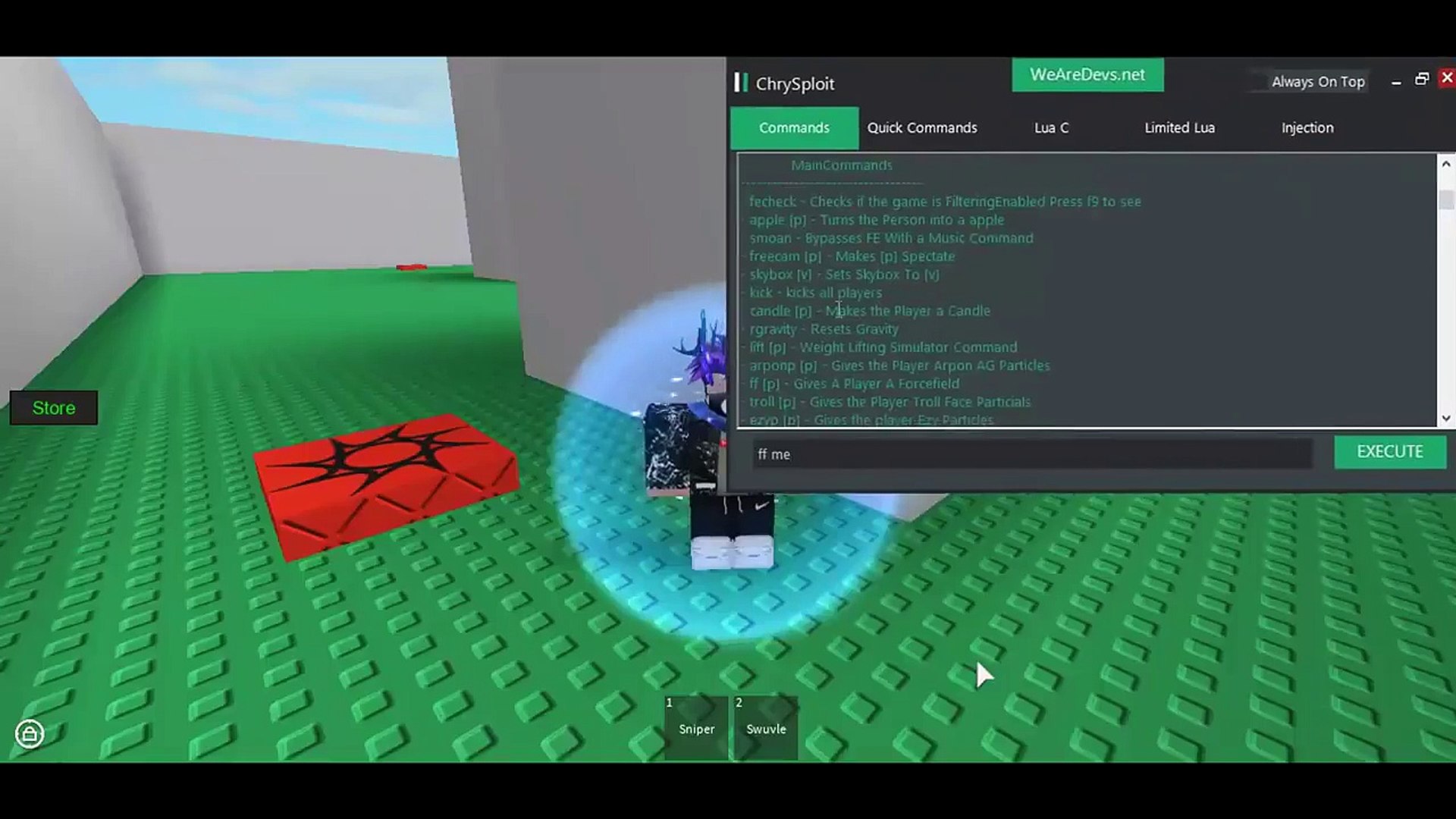Click the Commands tab

[x=793, y=127]
